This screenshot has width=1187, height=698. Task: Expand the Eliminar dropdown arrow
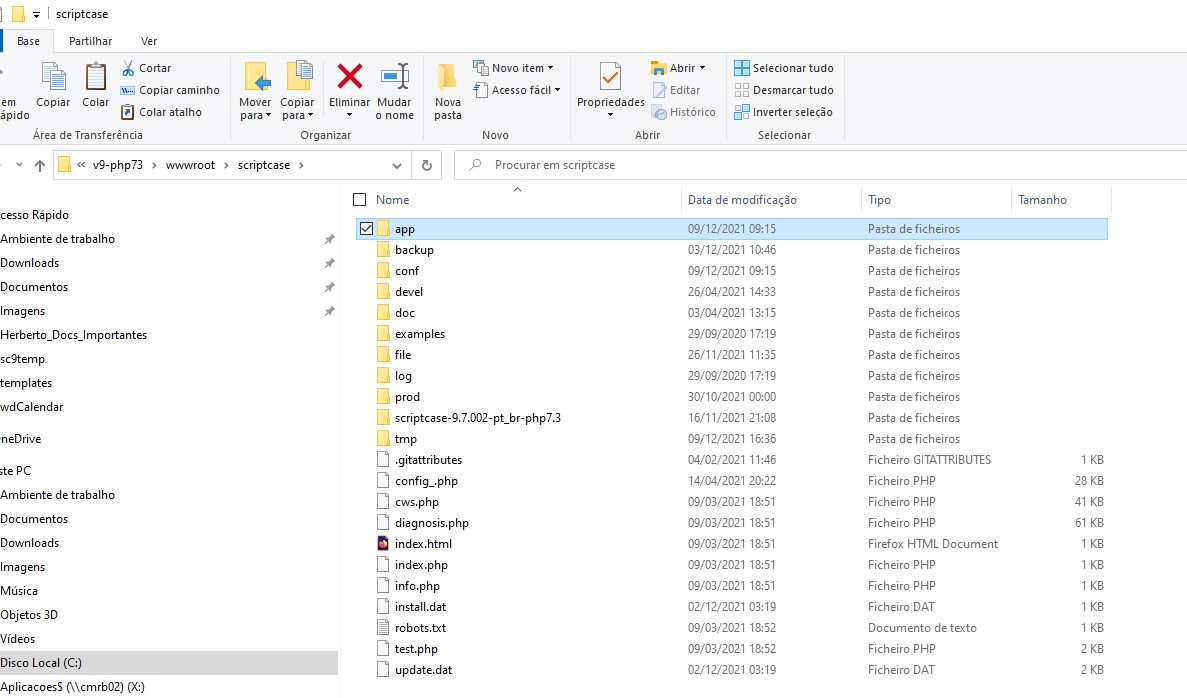(350, 115)
